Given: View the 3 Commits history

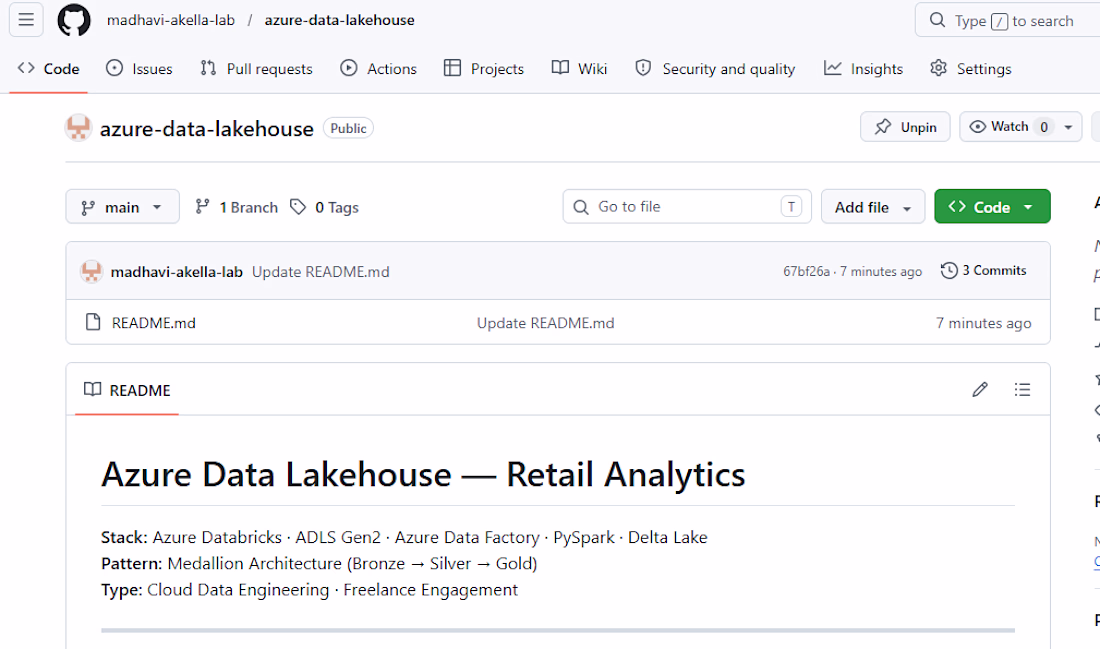Looking at the screenshot, I should [x=984, y=270].
